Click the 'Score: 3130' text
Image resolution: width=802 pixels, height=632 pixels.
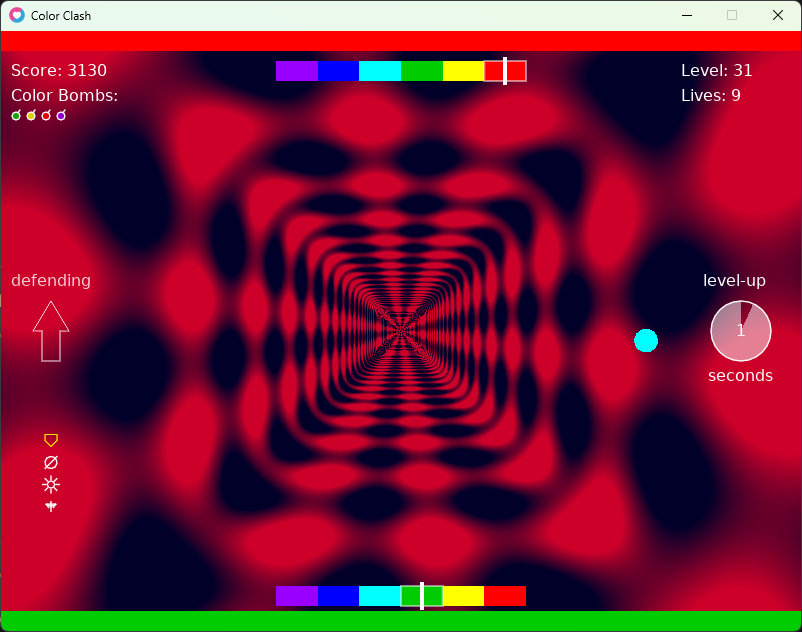59,71
